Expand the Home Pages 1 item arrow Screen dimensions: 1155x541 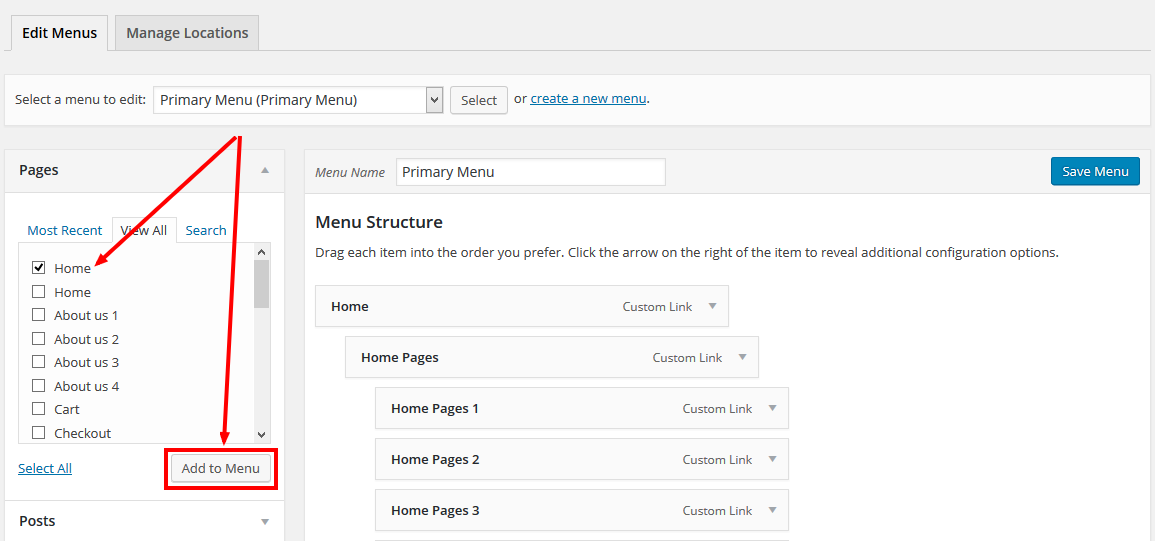pos(773,408)
